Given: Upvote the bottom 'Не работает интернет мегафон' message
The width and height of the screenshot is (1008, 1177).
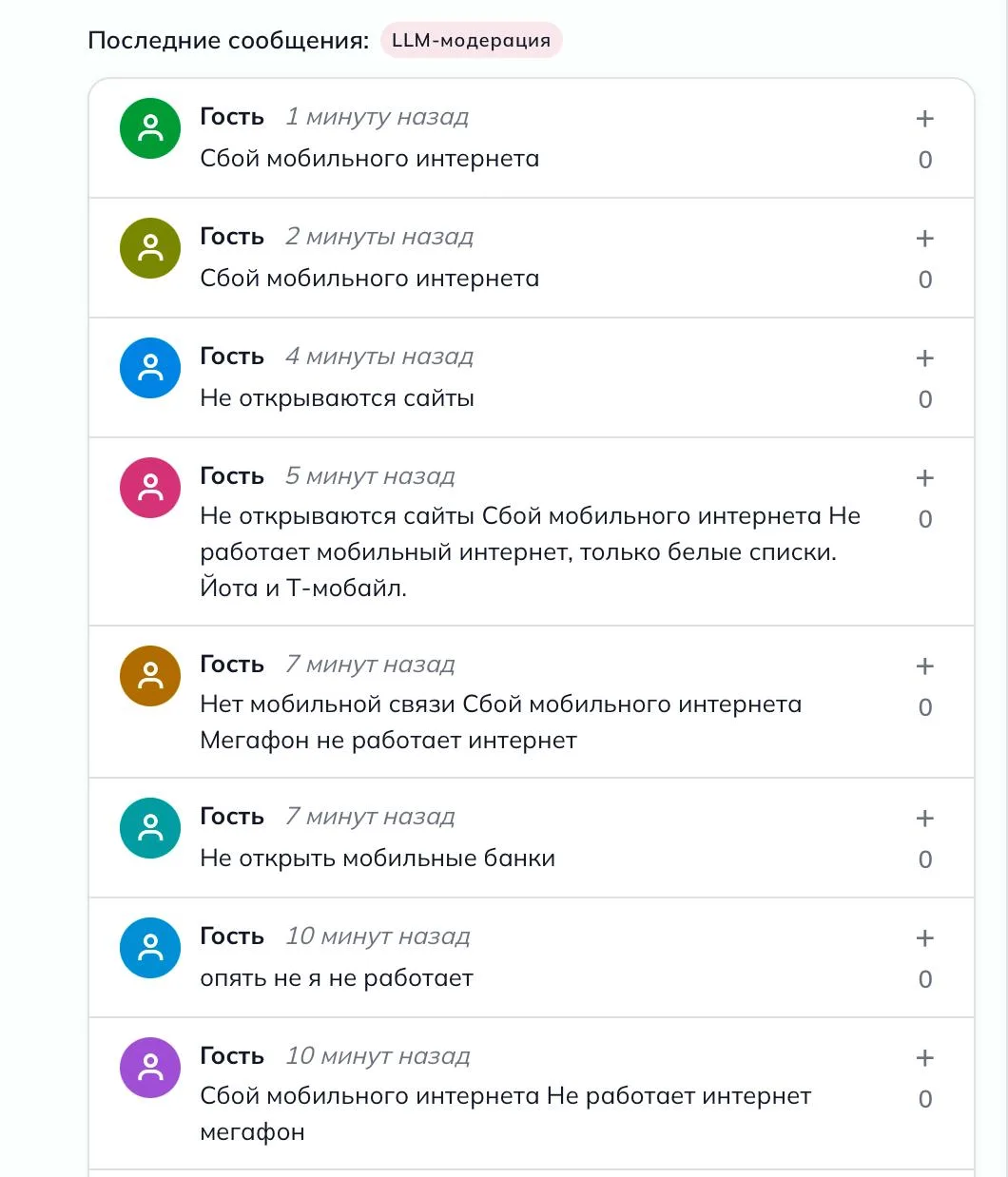Looking at the screenshot, I should point(924,1058).
